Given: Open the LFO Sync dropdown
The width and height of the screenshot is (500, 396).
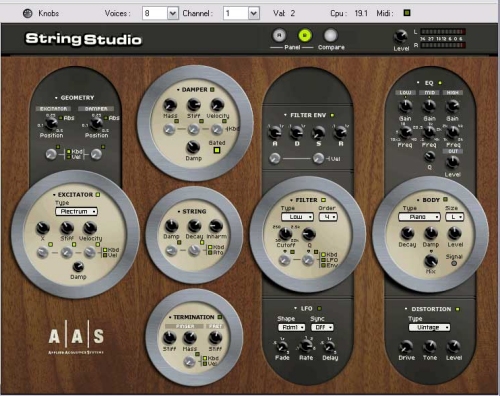Looking at the screenshot, I should tap(322, 327).
